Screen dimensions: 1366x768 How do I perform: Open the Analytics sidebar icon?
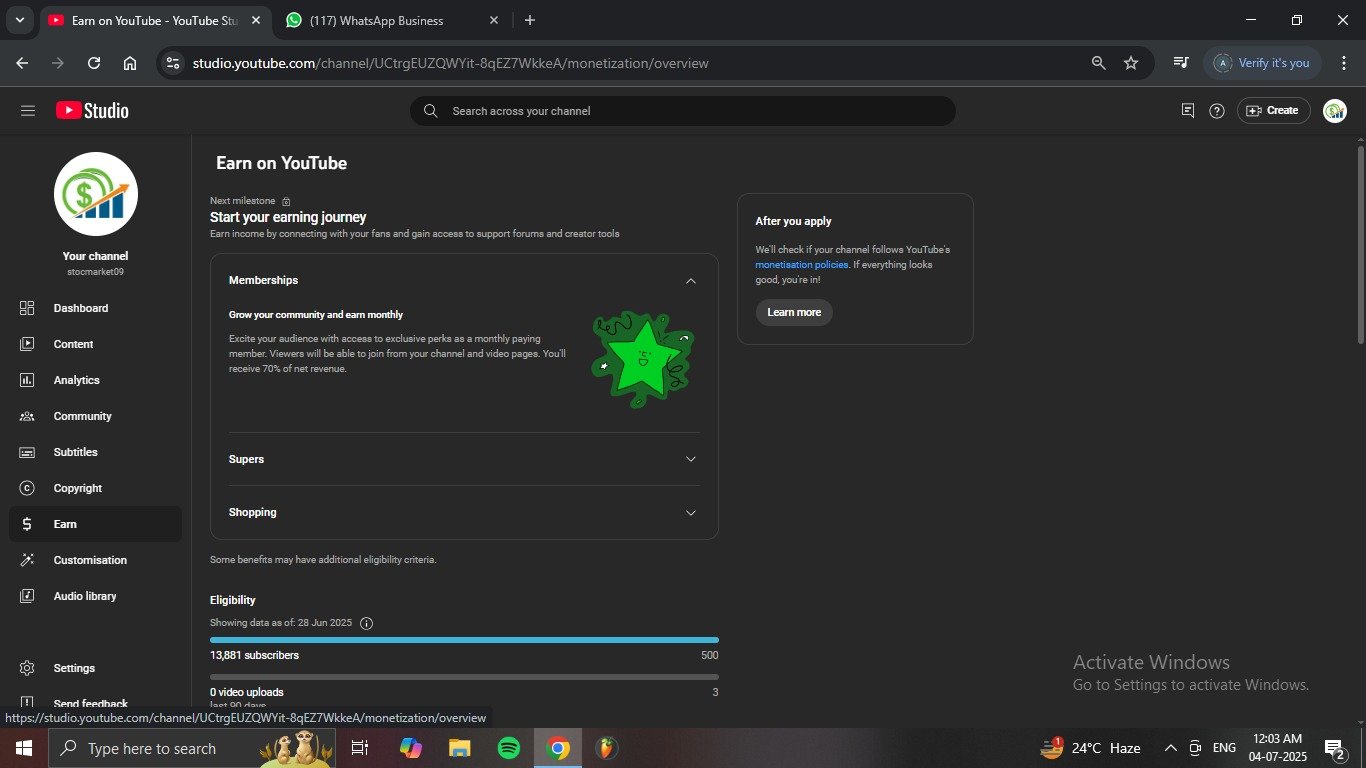coord(27,380)
